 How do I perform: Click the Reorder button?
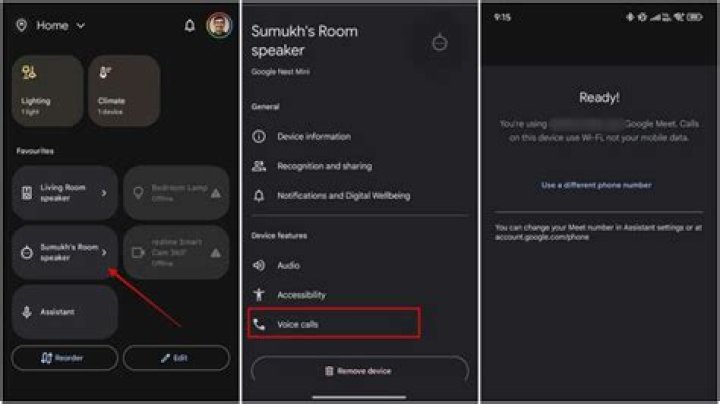point(65,358)
